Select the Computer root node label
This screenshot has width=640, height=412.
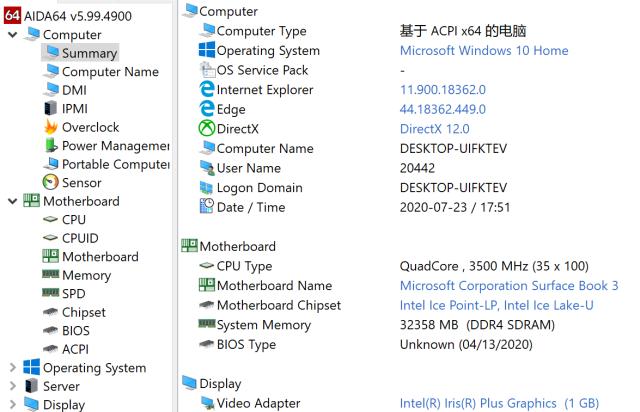[x=72, y=35]
